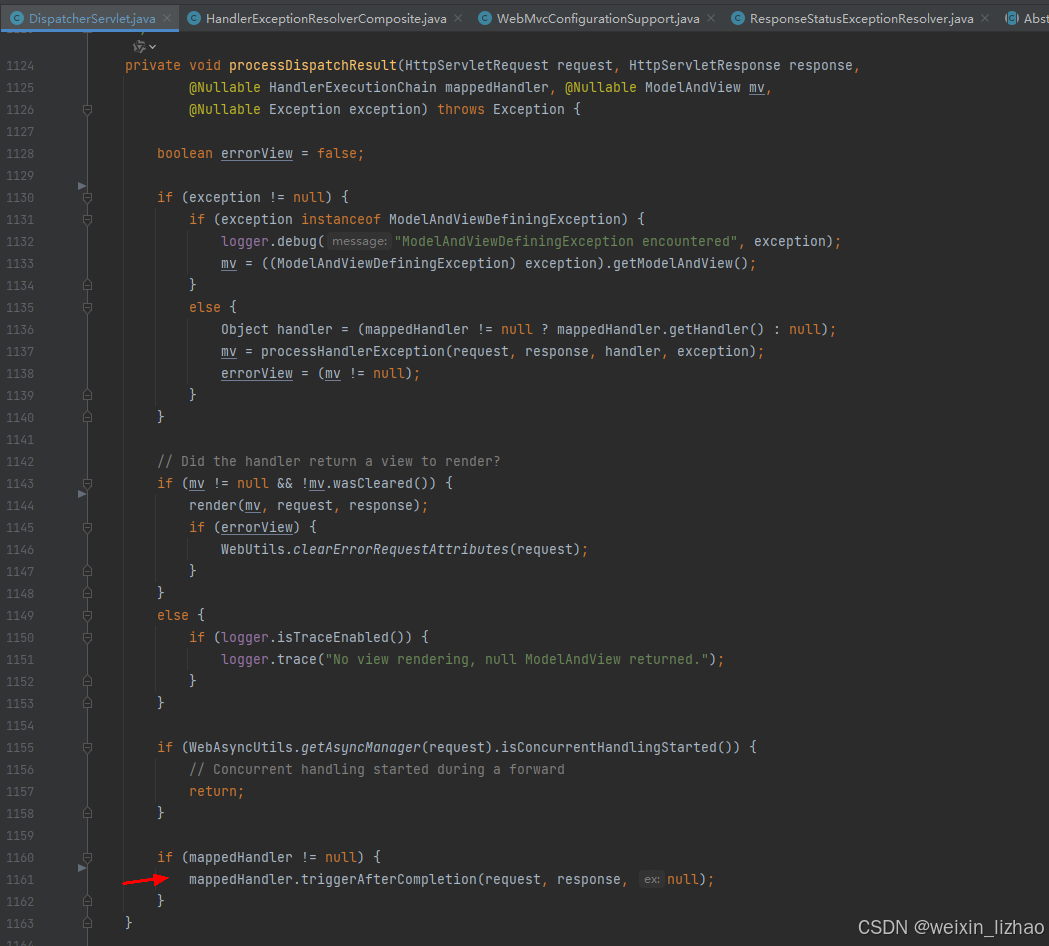Collapse the else block fold on line 1135

coord(87,308)
